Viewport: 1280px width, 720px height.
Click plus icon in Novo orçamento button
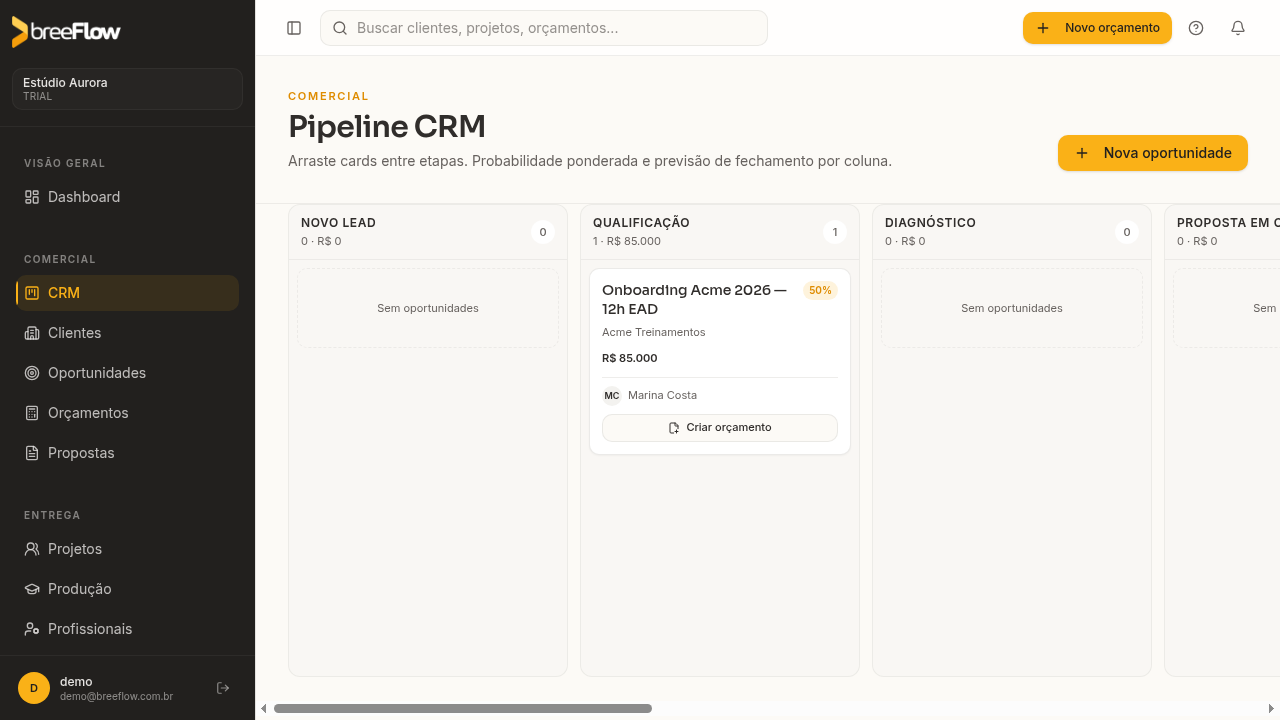click(x=1043, y=28)
